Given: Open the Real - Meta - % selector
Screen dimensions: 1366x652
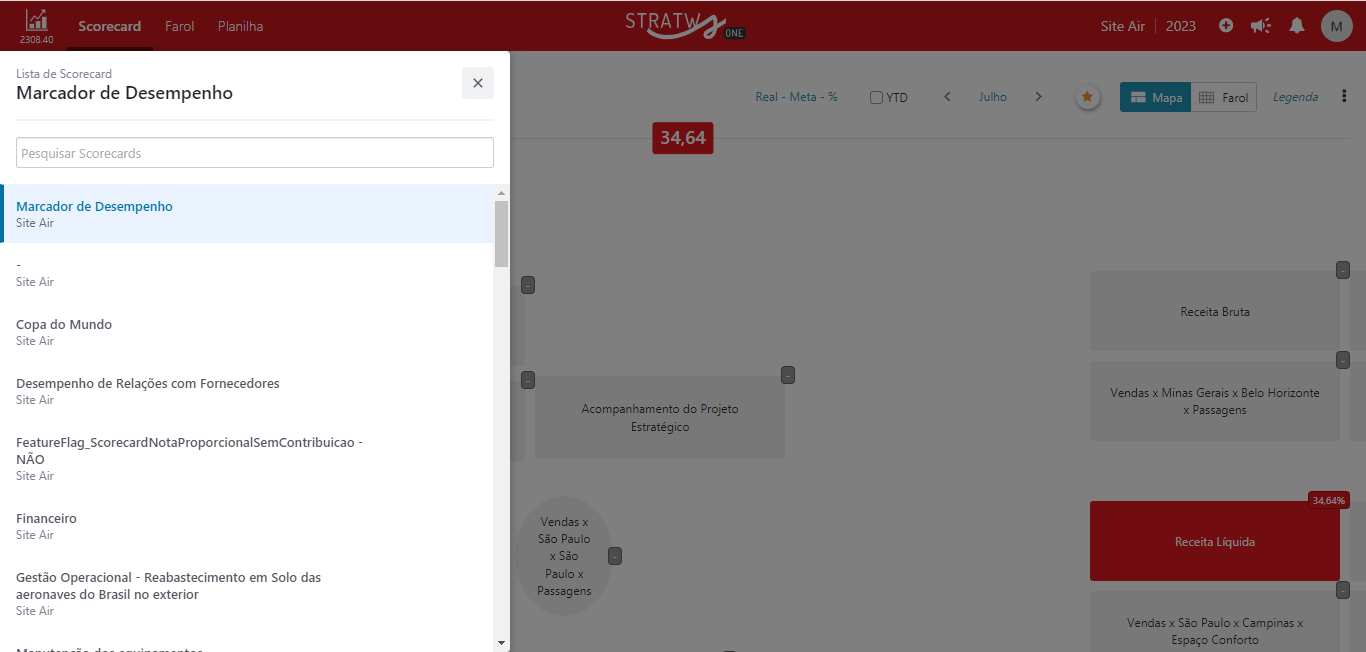Looking at the screenshot, I should tap(797, 97).
